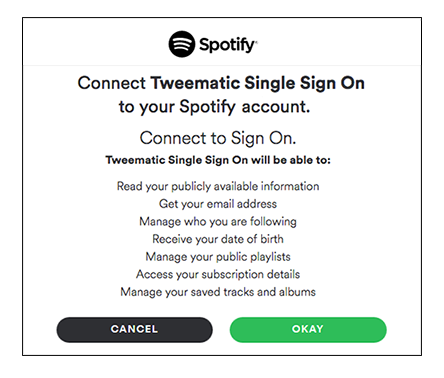Screen dimensions: 444x378
Task: Click 'Manage who you are following' permission
Action: 218,222
